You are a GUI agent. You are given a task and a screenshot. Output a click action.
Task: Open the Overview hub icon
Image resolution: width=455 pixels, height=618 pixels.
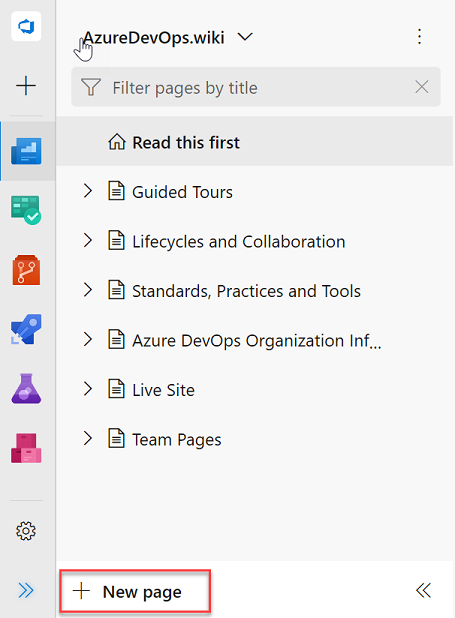click(x=26, y=151)
